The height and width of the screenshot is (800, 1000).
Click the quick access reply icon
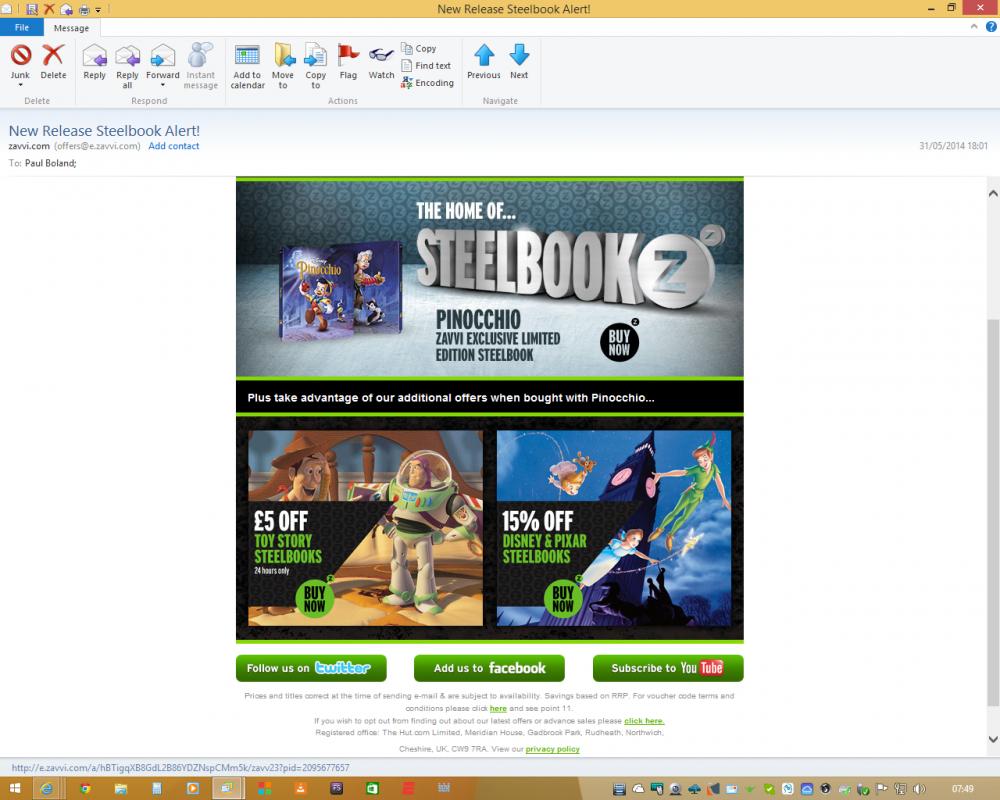[66, 9]
